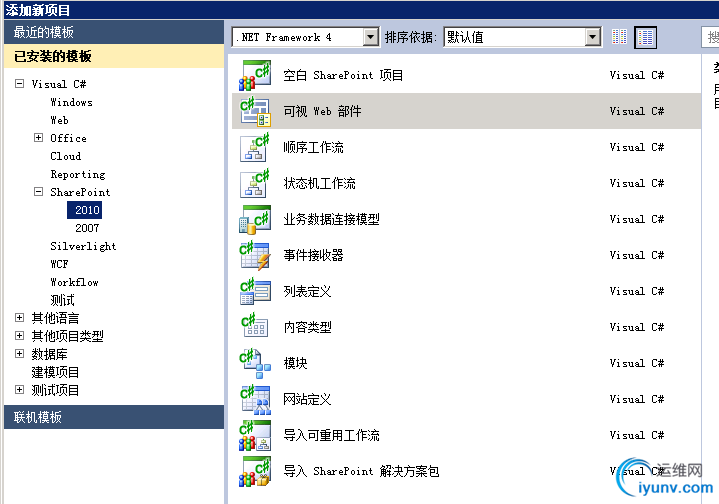Switch to small icons view
The width and height of the screenshot is (719, 504).
coord(619,37)
